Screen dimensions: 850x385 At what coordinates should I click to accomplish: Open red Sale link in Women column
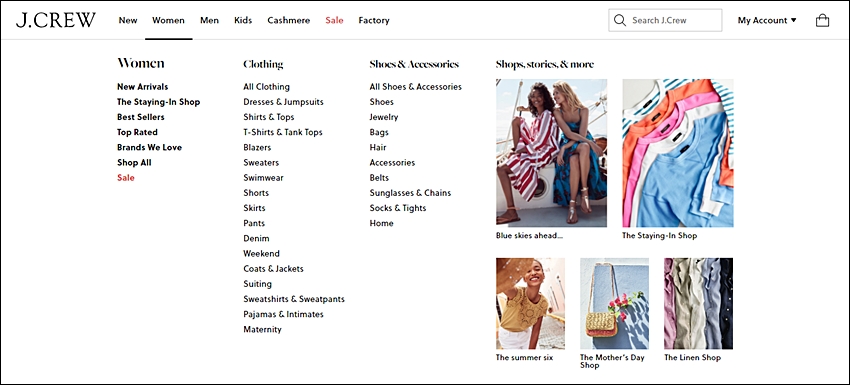click(126, 178)
